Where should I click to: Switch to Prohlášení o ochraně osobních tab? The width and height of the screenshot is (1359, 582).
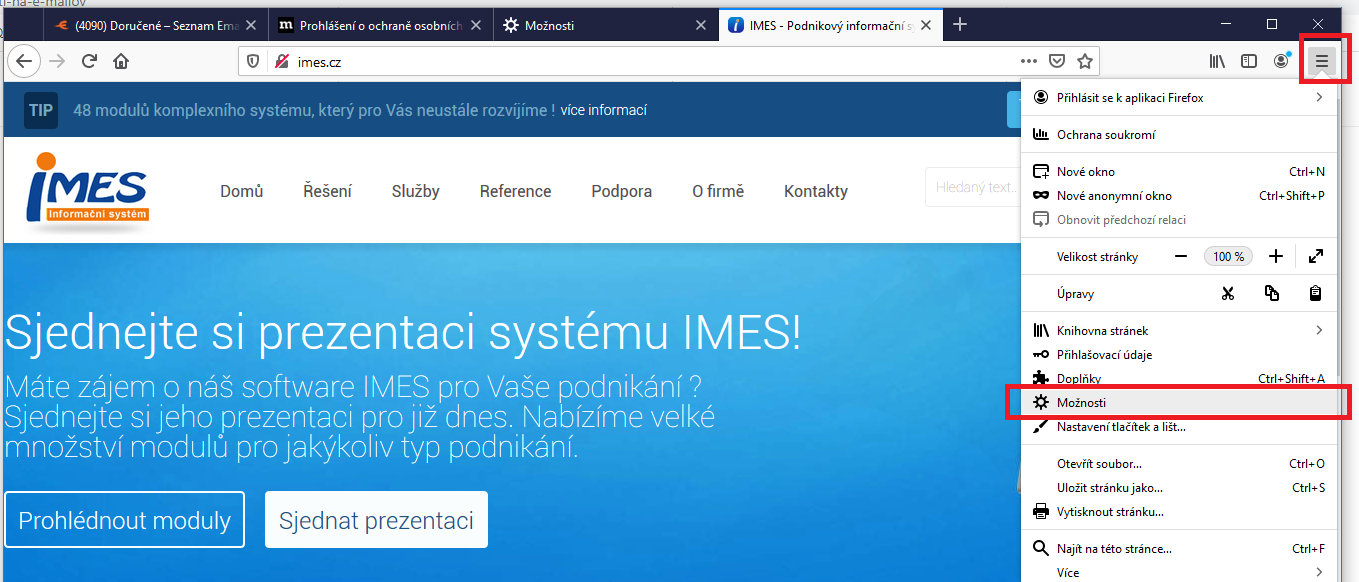pos(381,26)
